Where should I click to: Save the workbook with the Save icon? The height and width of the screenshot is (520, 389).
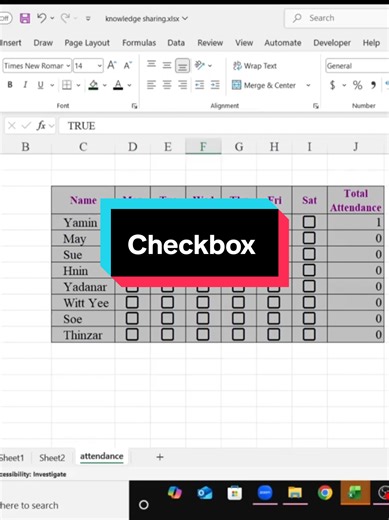[x=25, y=18]
